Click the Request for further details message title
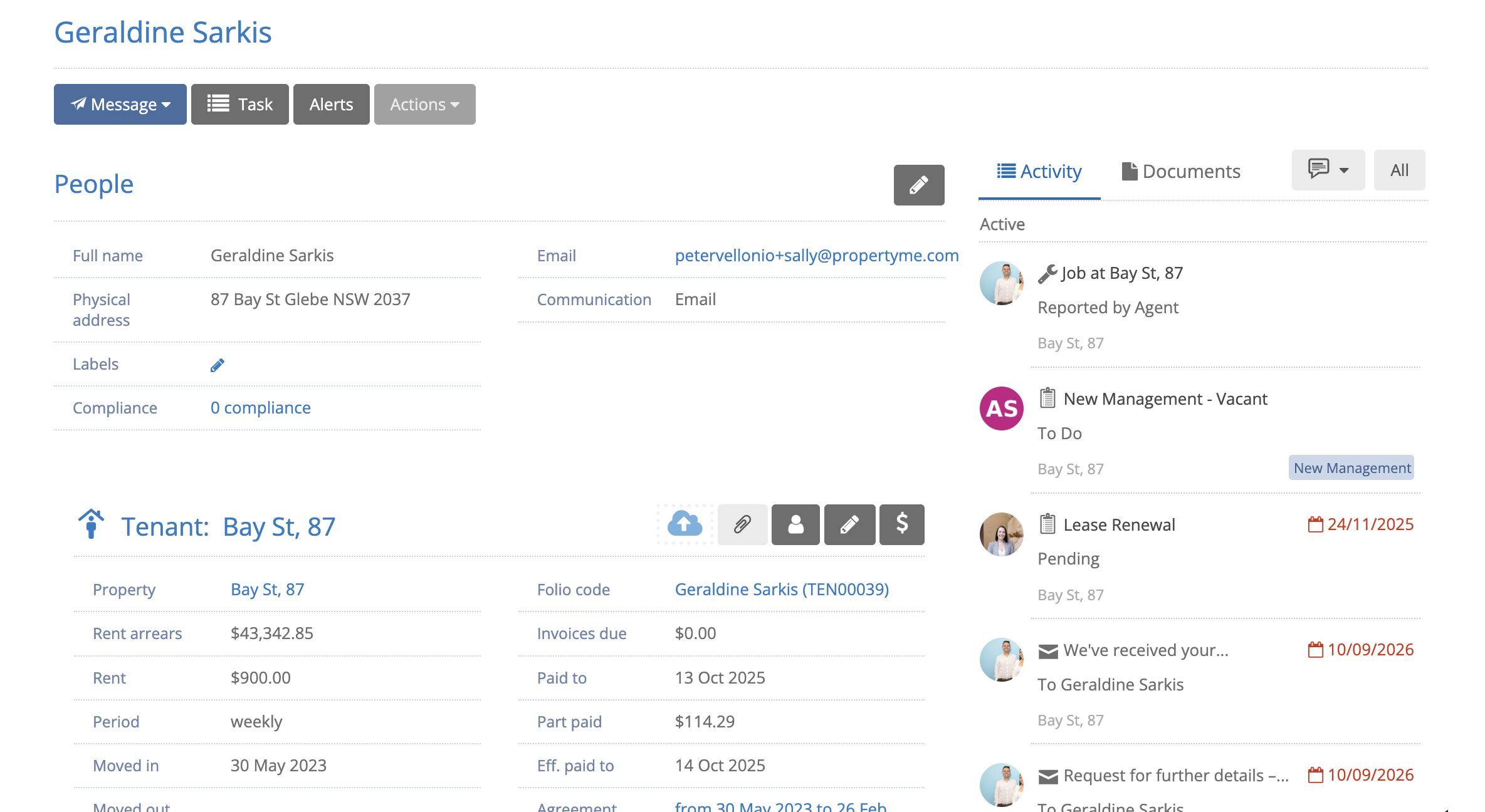This screenshot has width=1485, height=812. coord(1176,776)
